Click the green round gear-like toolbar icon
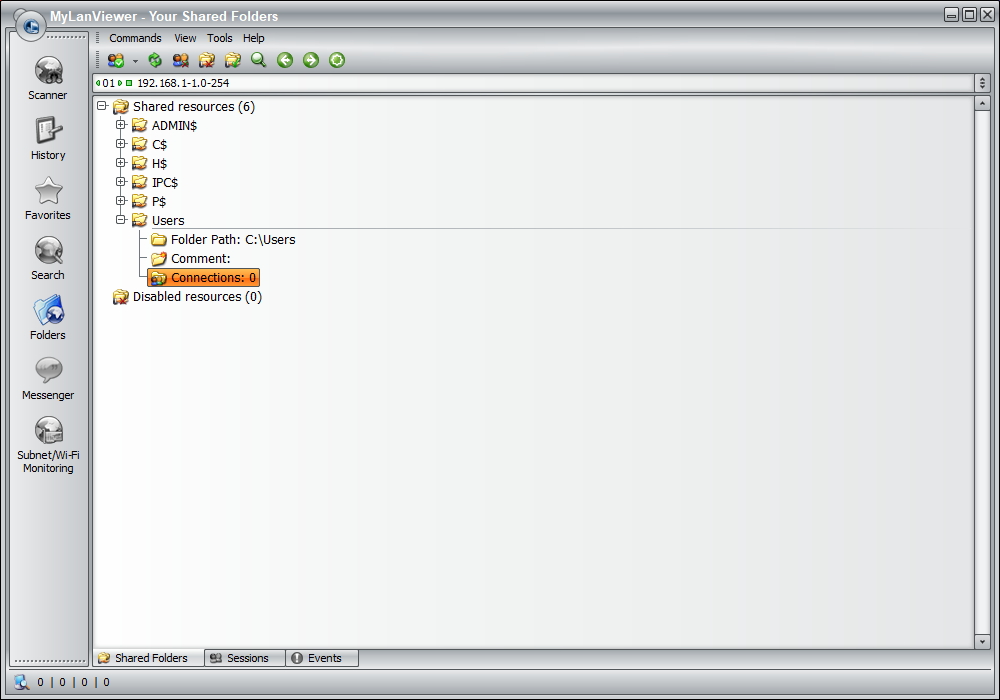 [337, 60]
